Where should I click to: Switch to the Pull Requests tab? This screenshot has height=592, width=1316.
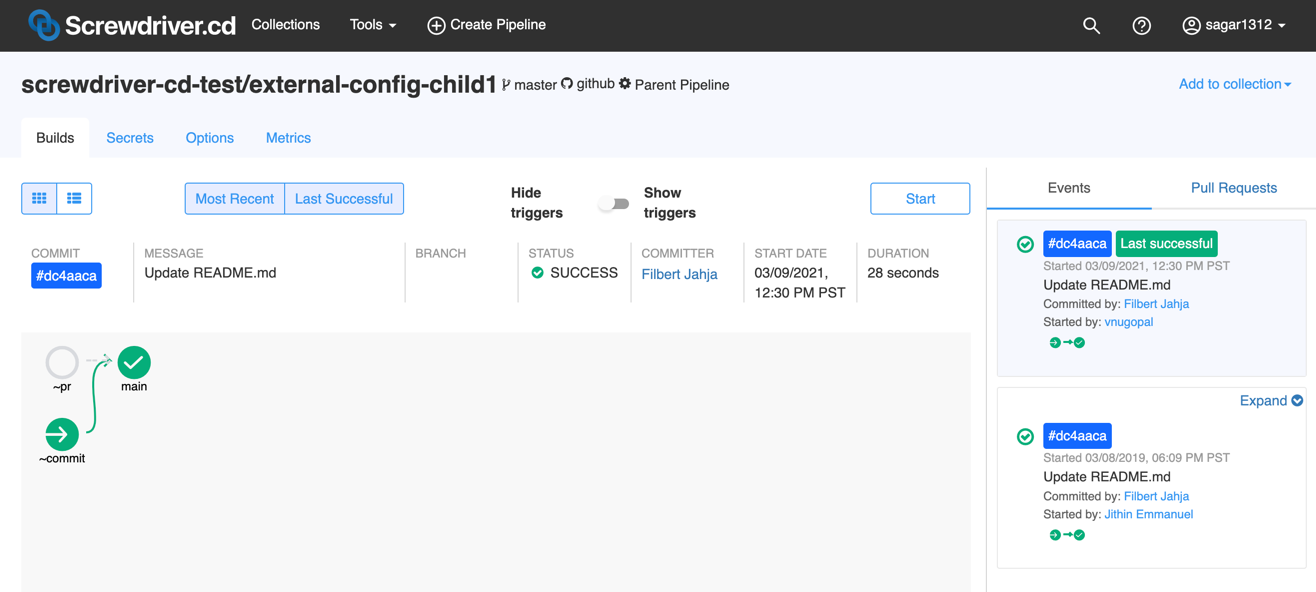pos(1234,188)
